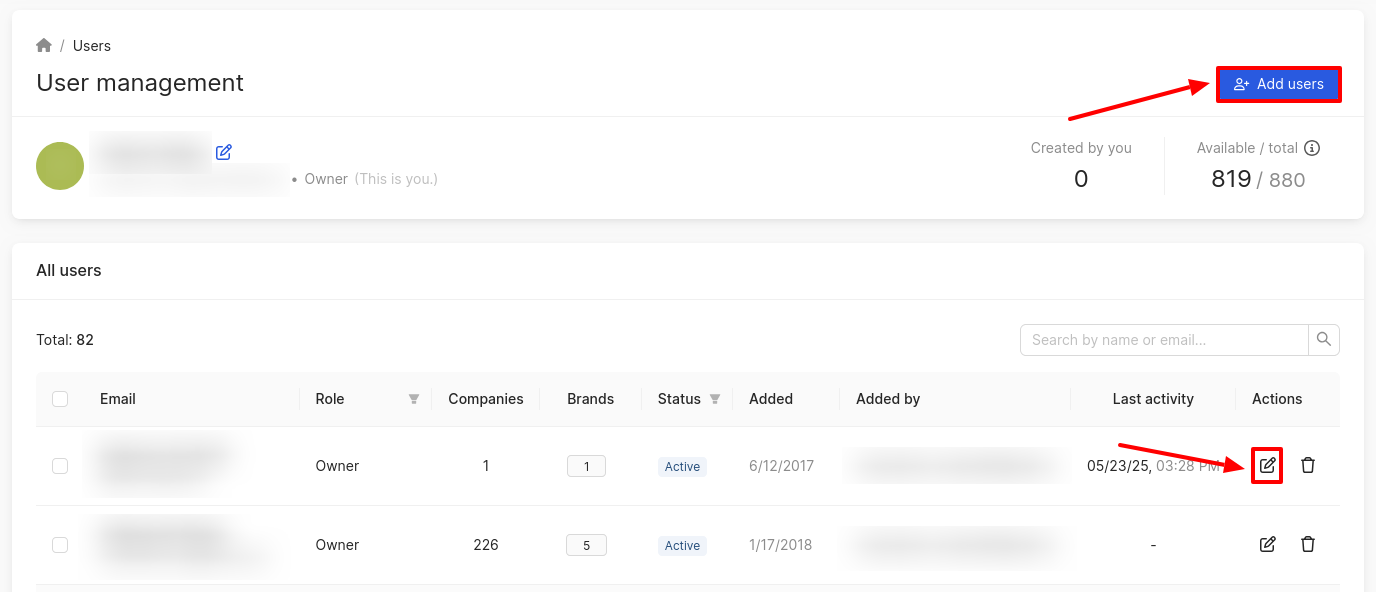Expand brands badge showing 1
Screen dimensions: 1376x592
(x=586, y=466)
